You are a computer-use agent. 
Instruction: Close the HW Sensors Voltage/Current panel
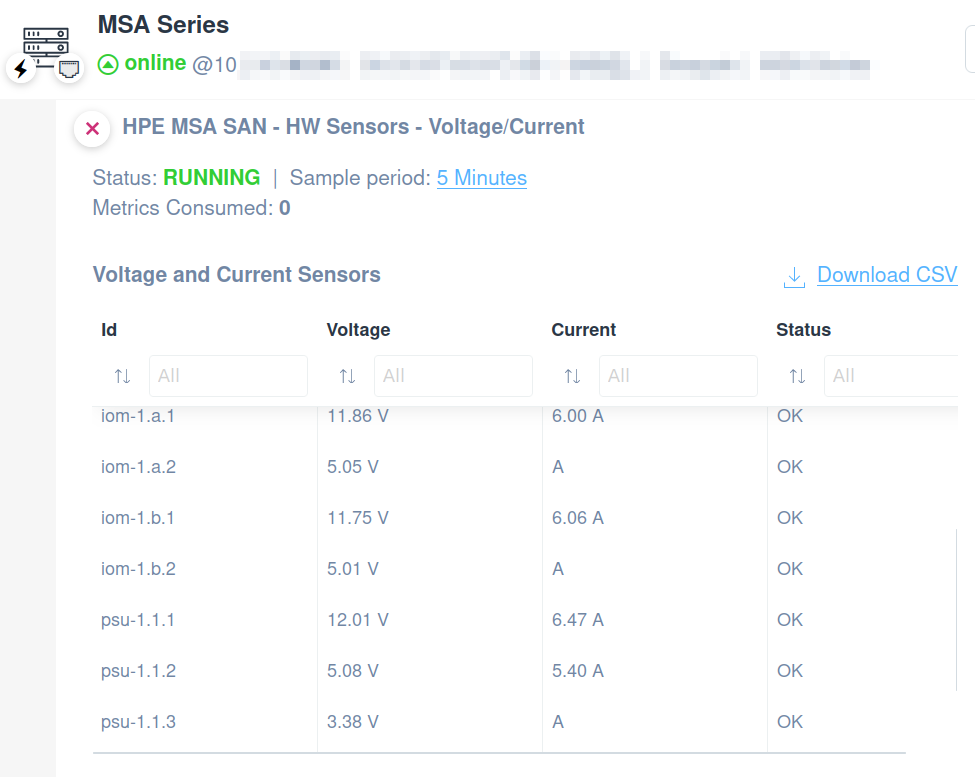pos(93,129)
